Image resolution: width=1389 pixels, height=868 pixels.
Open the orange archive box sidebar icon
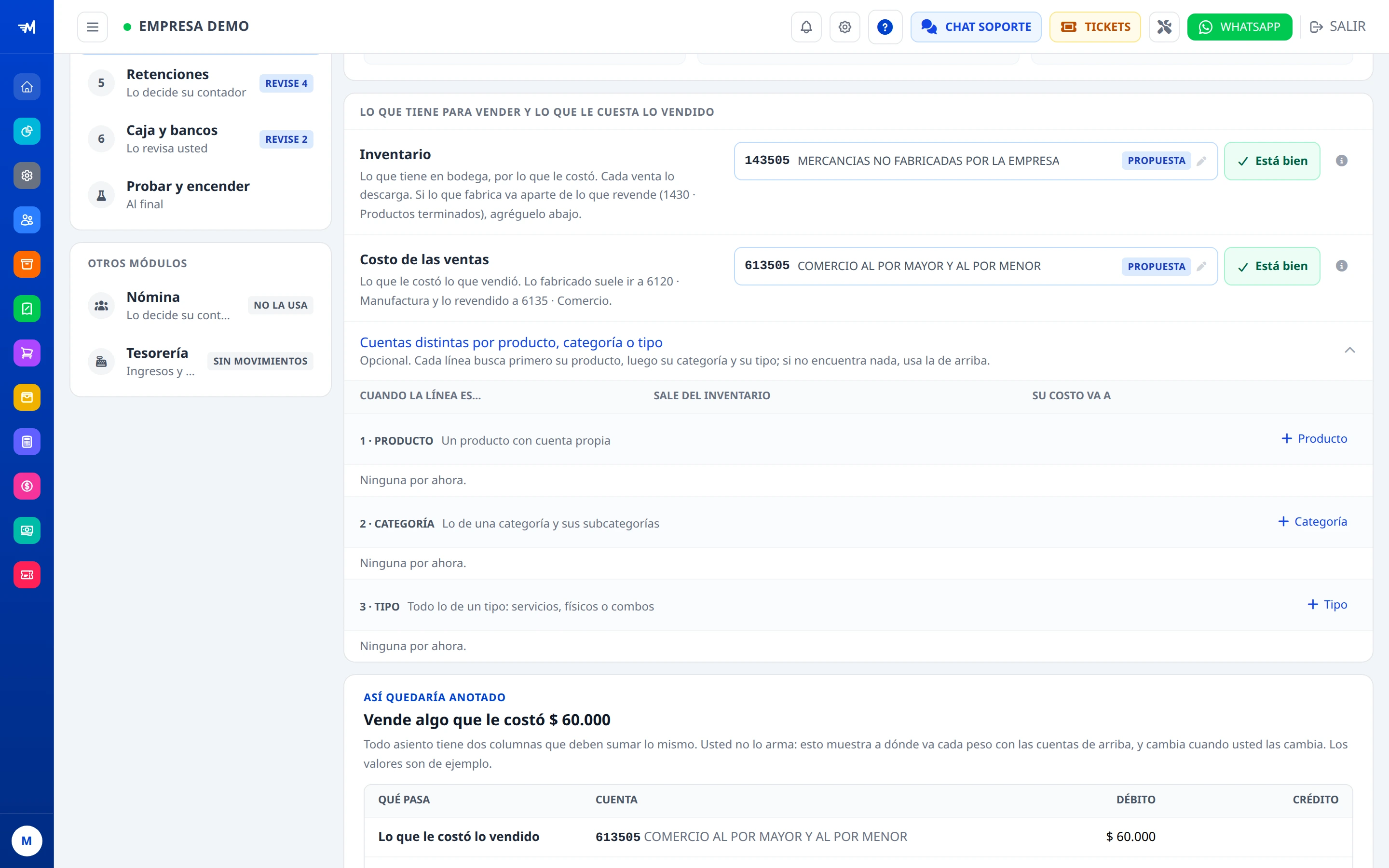click(x=27, y=264)
